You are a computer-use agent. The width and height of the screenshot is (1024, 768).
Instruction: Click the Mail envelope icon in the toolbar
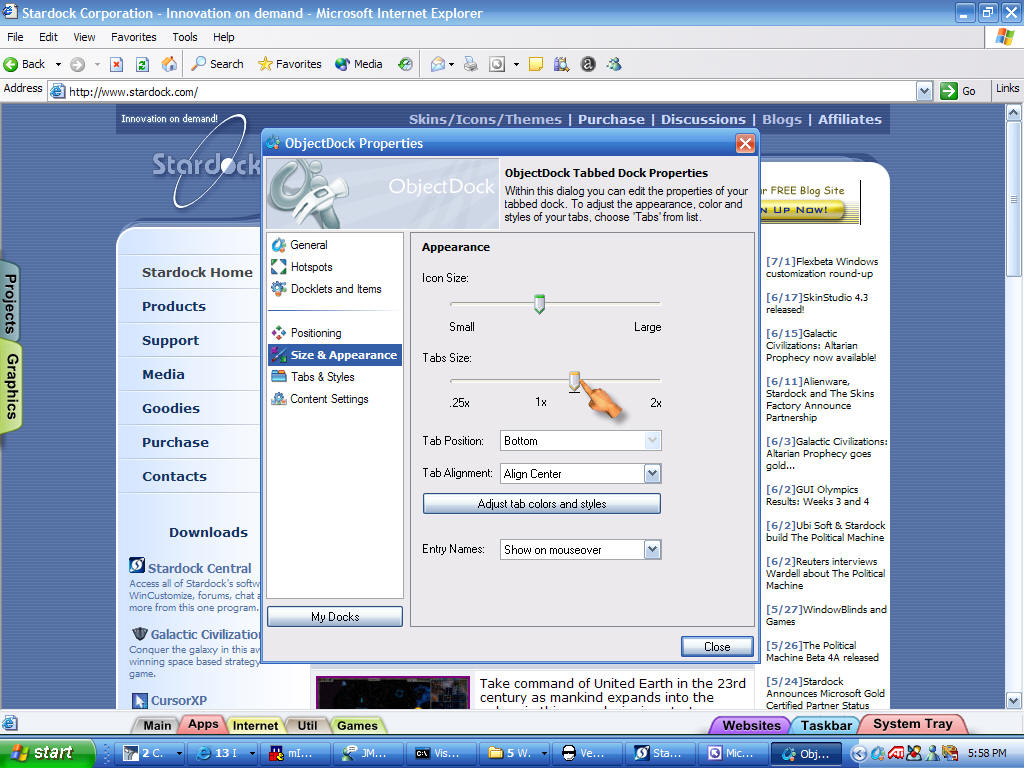coord(438,64)
